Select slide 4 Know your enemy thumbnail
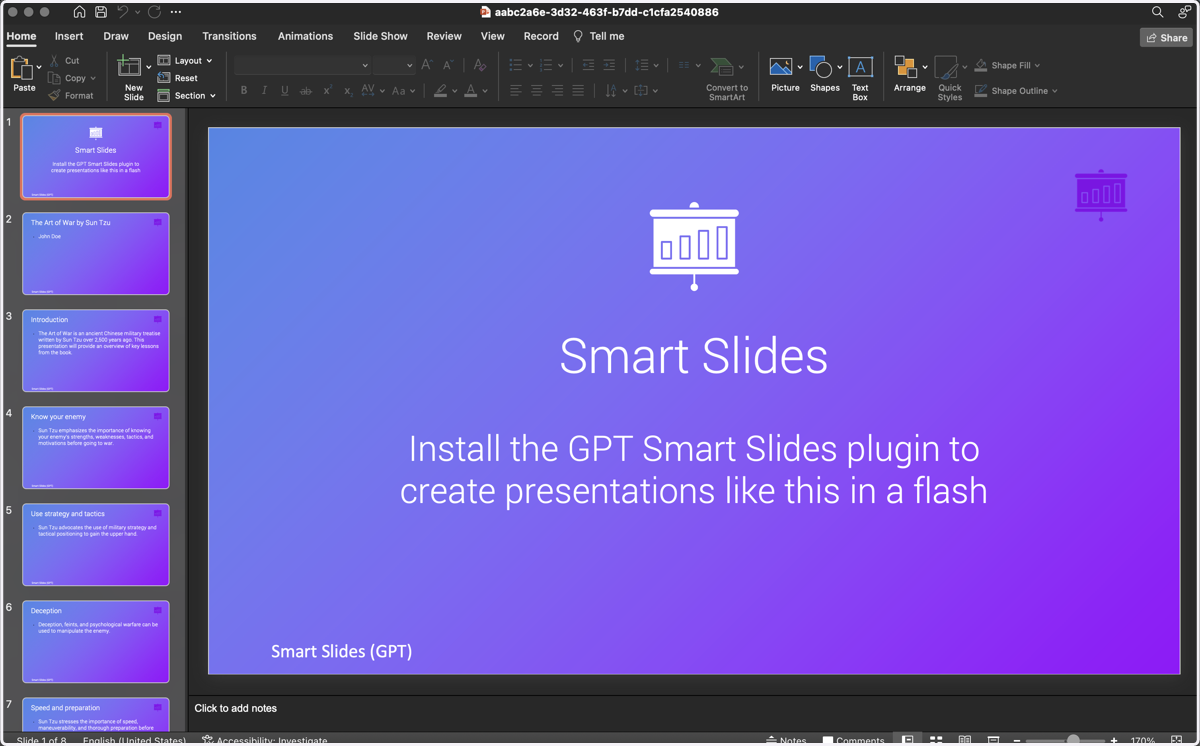 (x=96, y=447)
